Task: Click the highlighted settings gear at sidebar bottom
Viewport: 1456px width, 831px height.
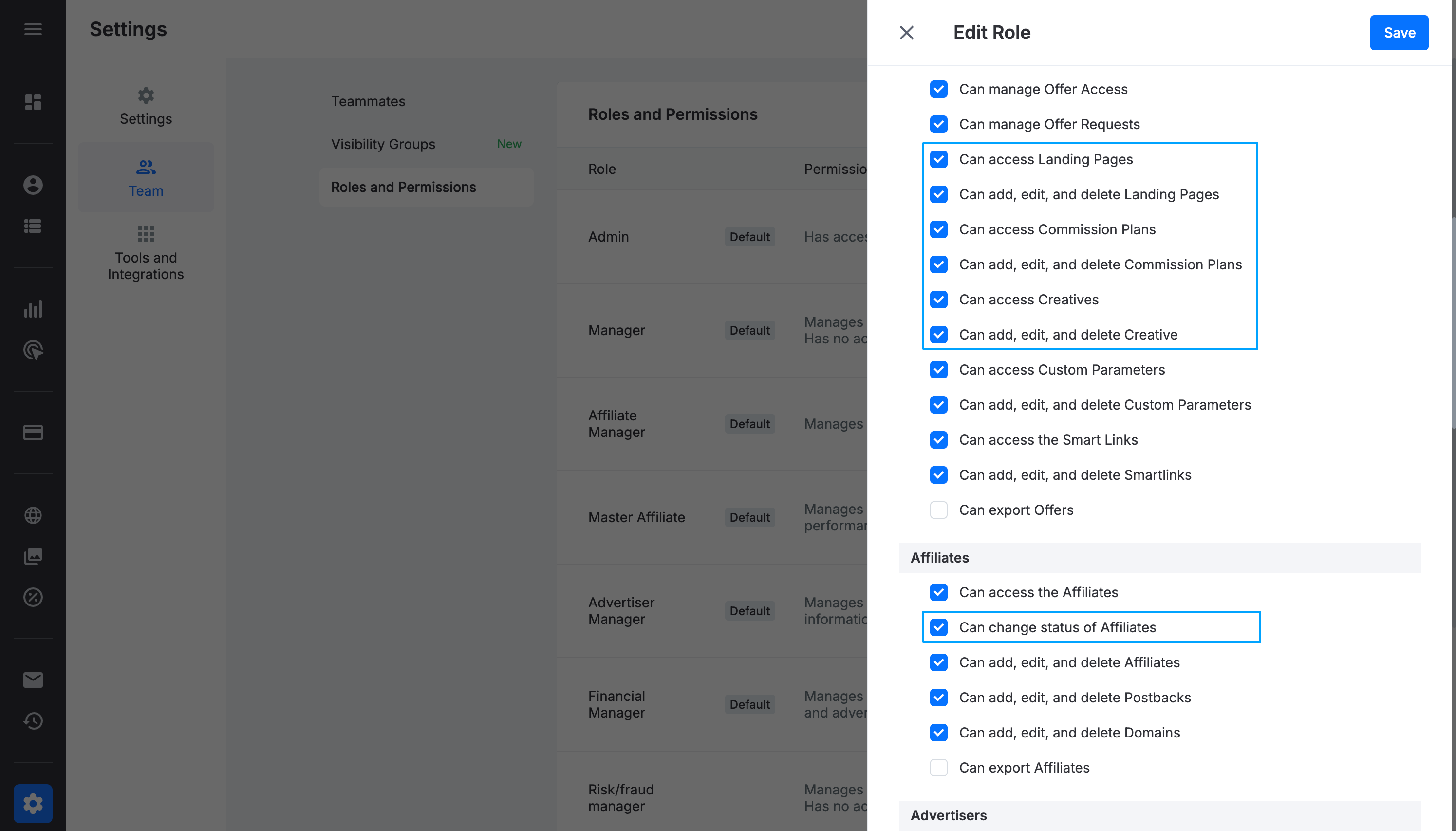Action: click(x=33, y=804)
